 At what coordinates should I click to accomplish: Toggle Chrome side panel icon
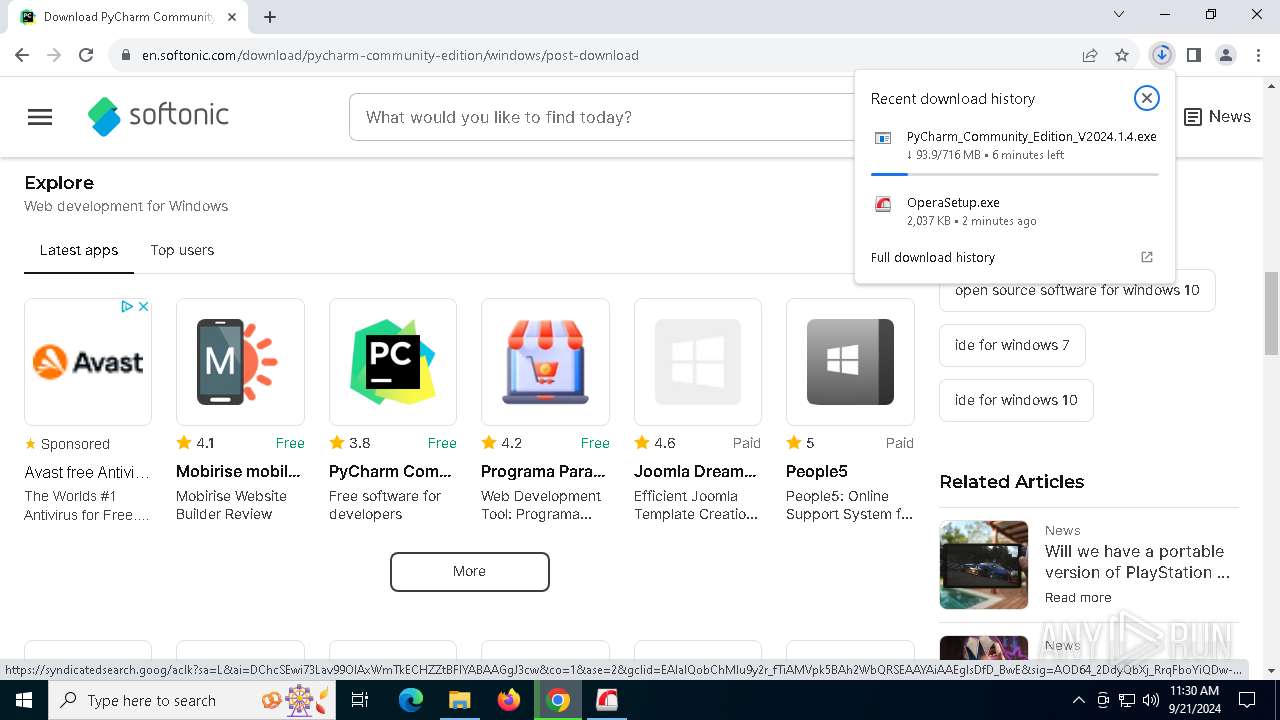pyautogui.click(x=1193, y=55)
